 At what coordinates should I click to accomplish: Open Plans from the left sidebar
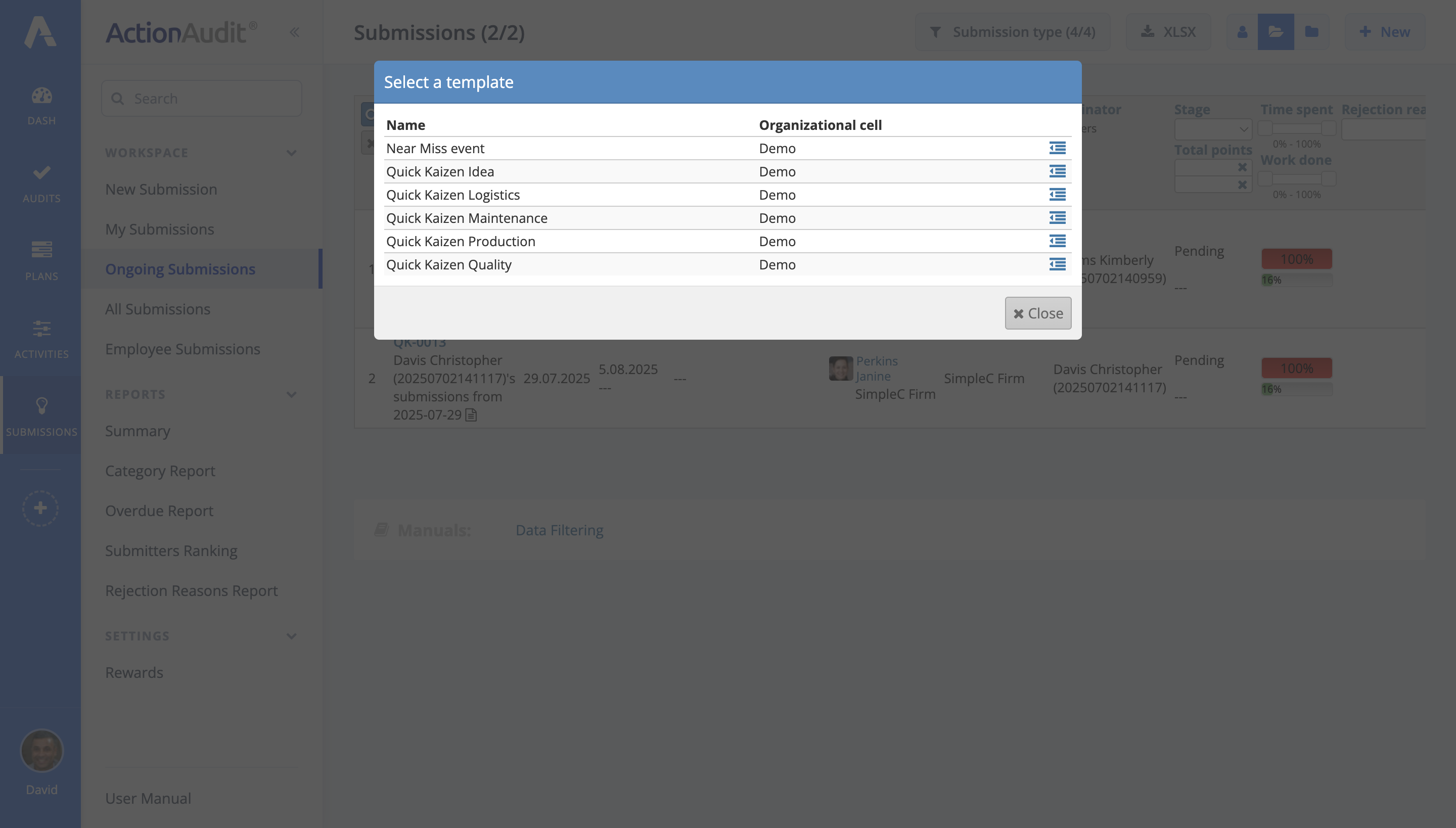pos(41,261)
